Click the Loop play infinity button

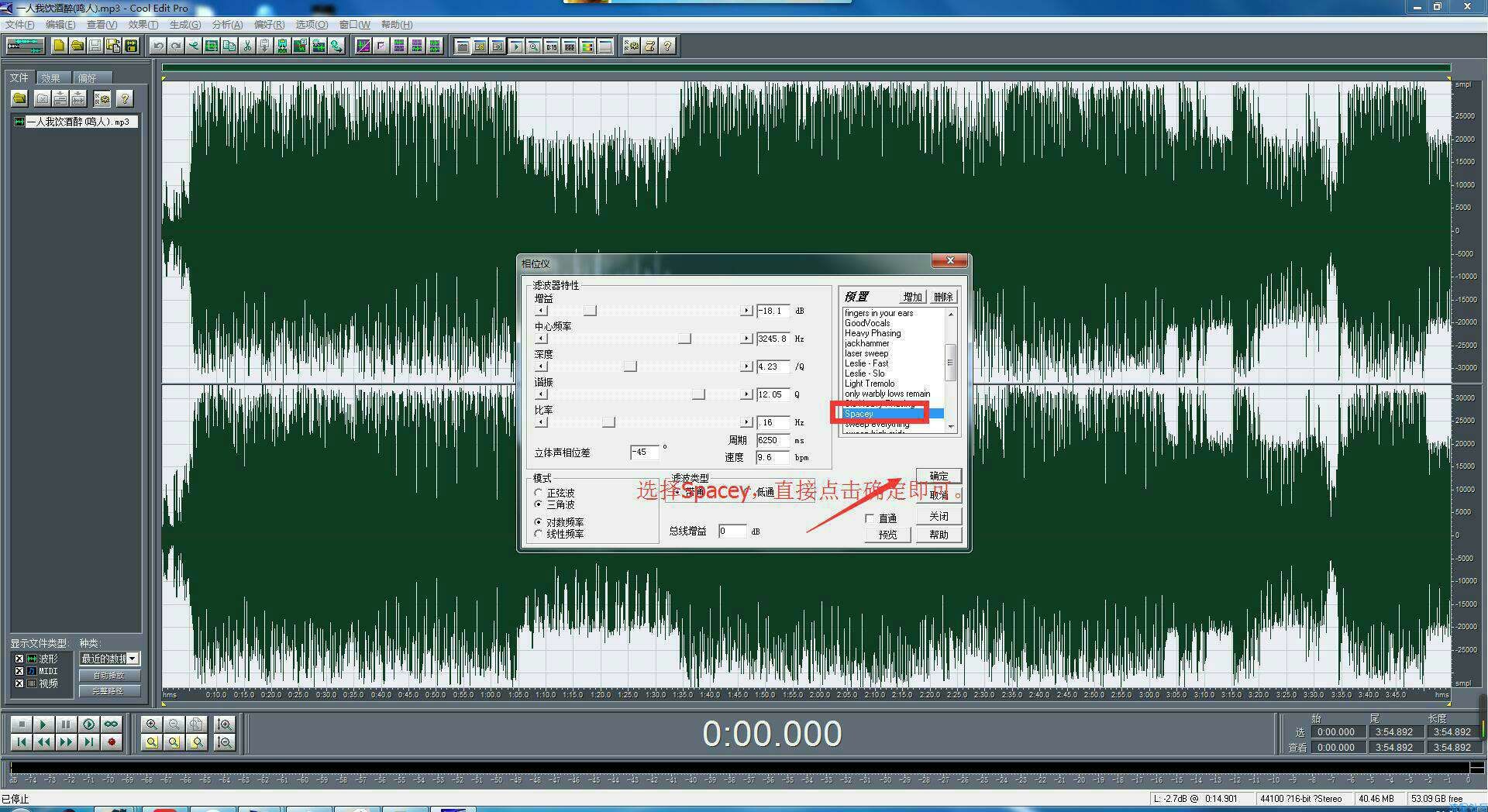111,724
